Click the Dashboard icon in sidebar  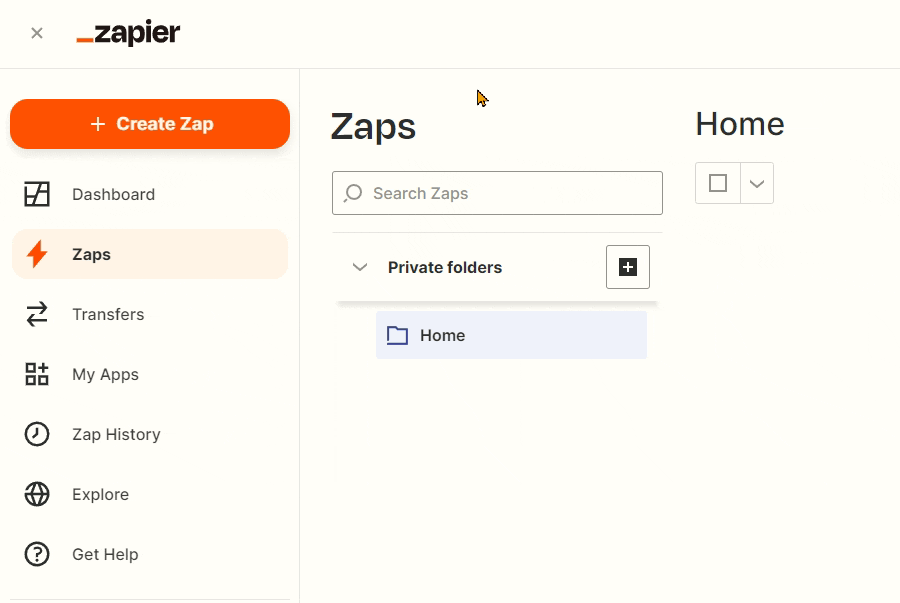[x=37, y=194]
